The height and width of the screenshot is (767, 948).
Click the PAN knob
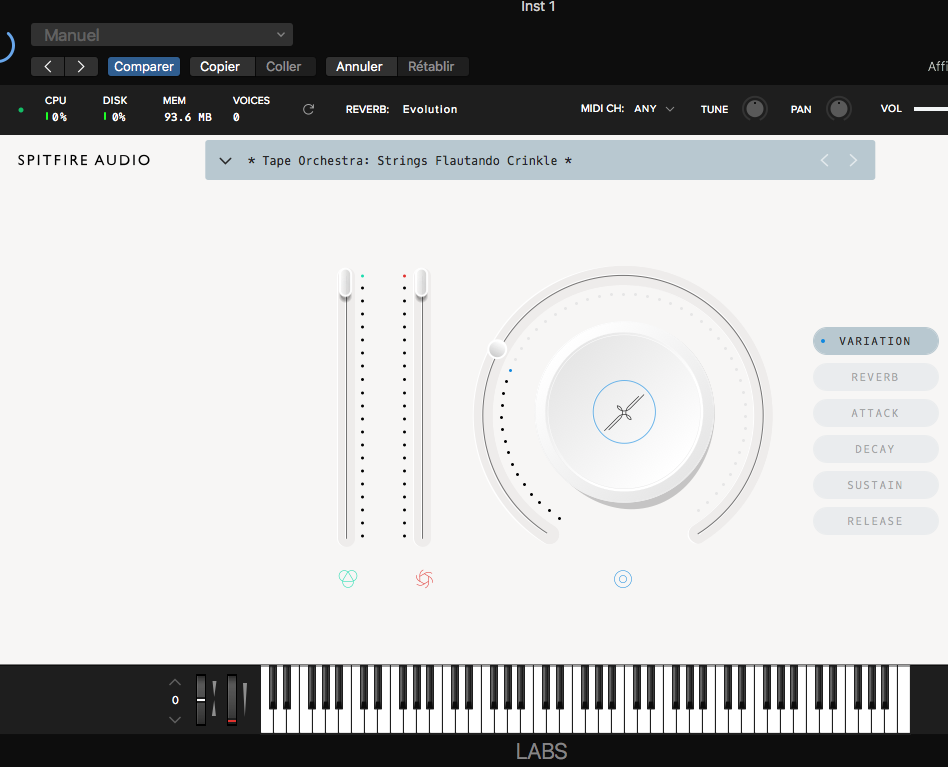point(839,109)
